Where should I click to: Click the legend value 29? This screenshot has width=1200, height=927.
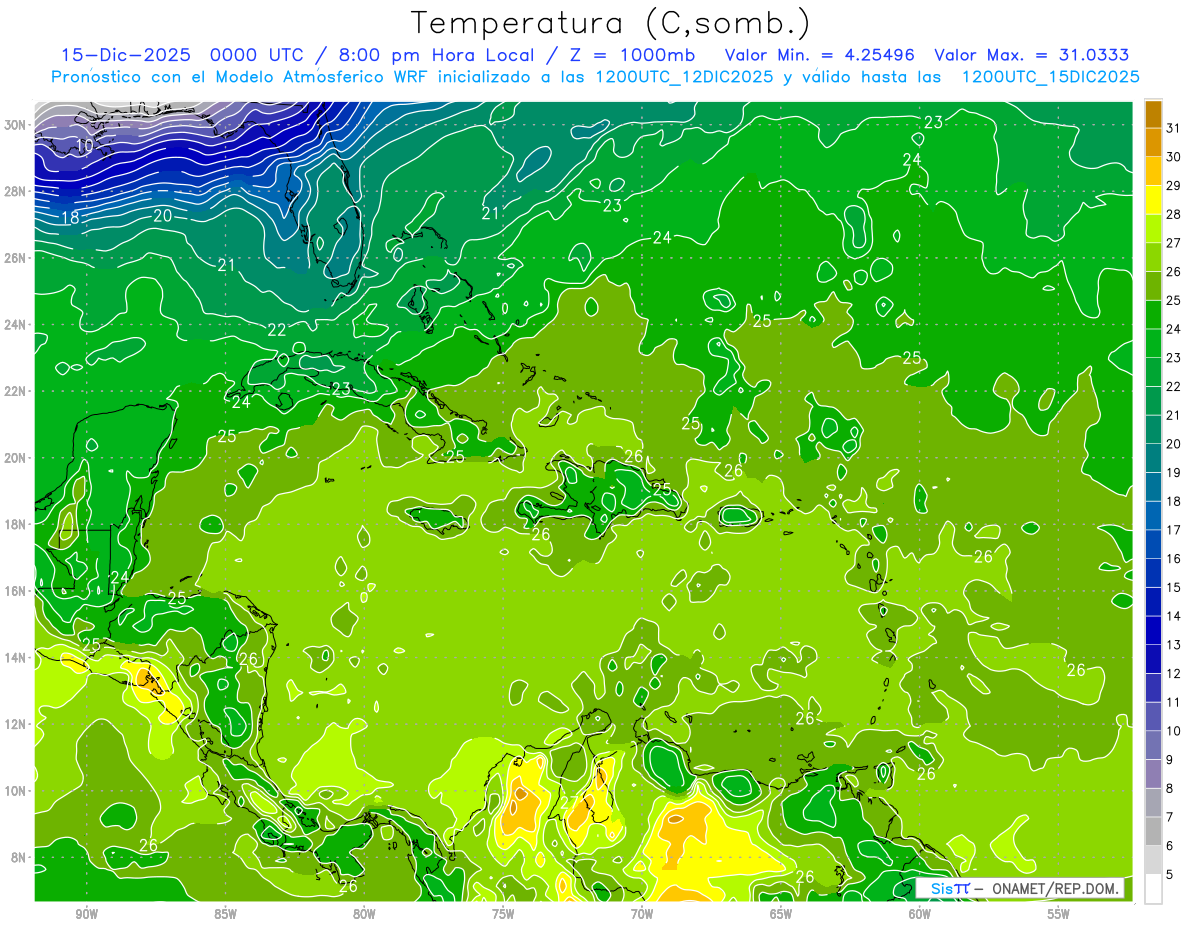1174,185
